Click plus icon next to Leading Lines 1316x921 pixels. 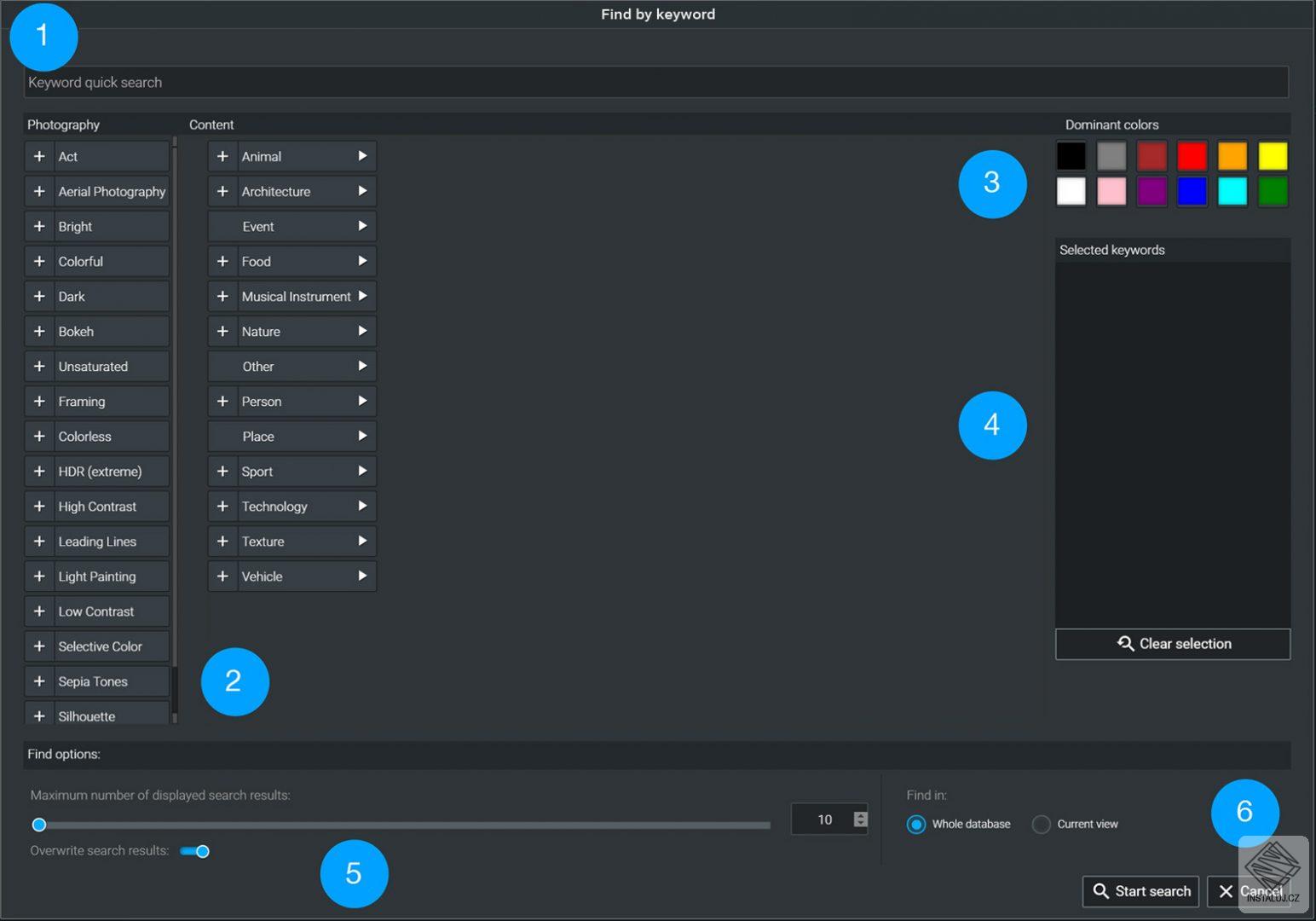coord(39,541)
